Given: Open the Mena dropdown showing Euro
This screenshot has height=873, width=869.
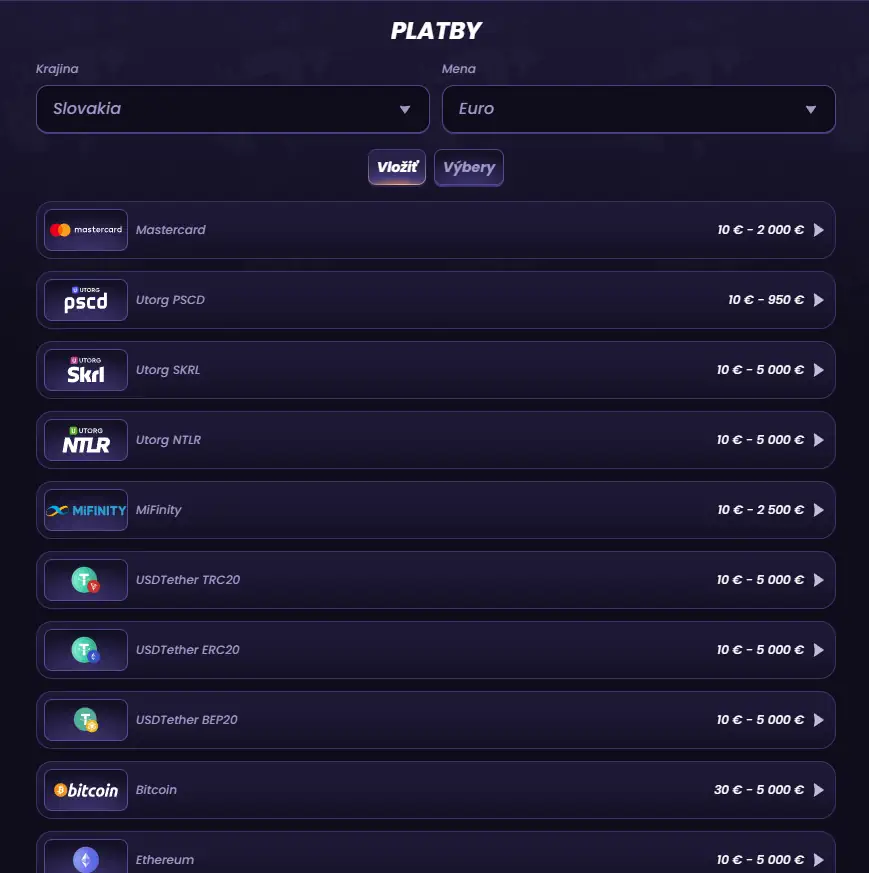Looking at the screenshot, I should (x=639, y=109).
